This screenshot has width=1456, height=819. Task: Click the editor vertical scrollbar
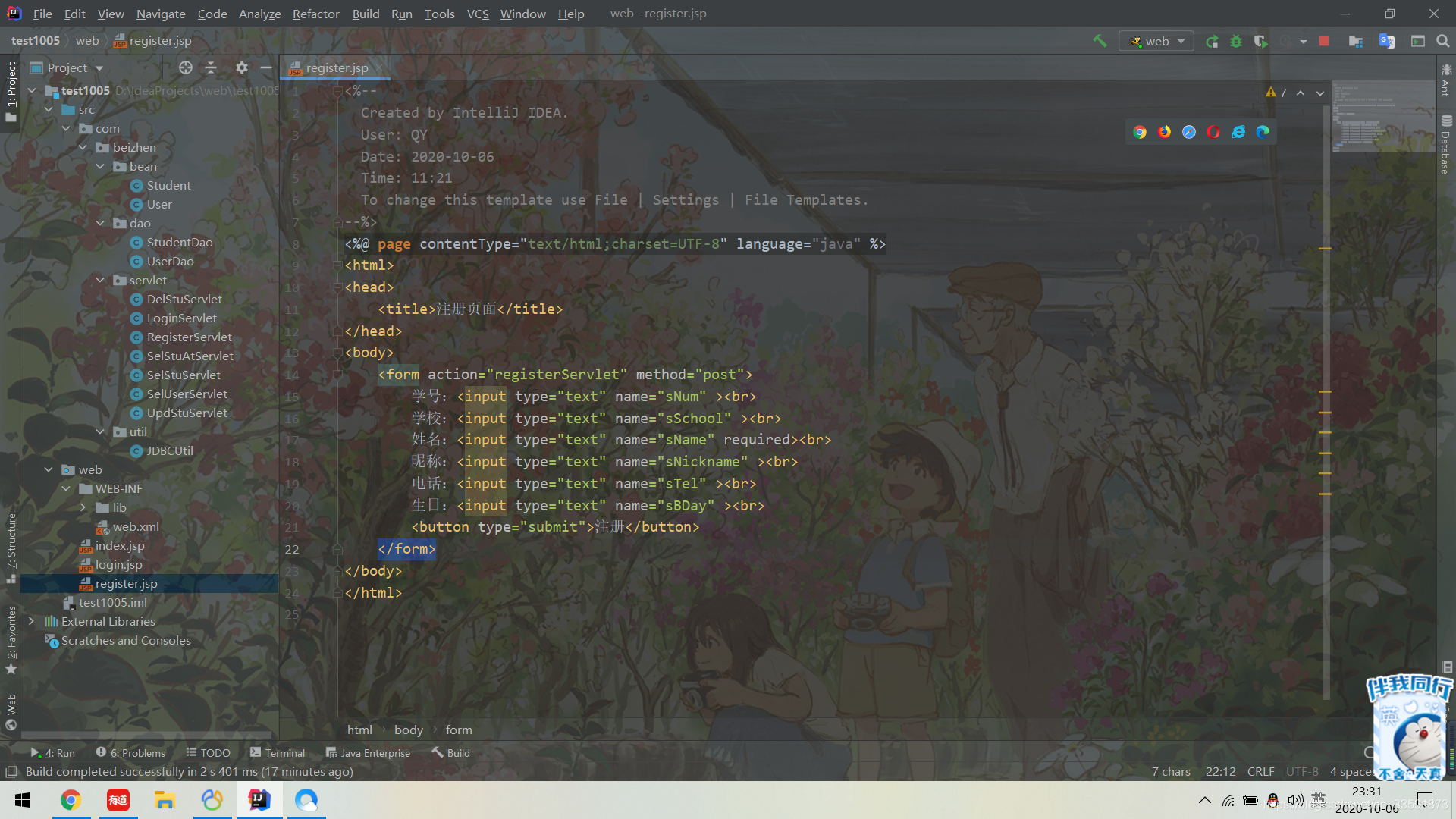pos(1326,402)
